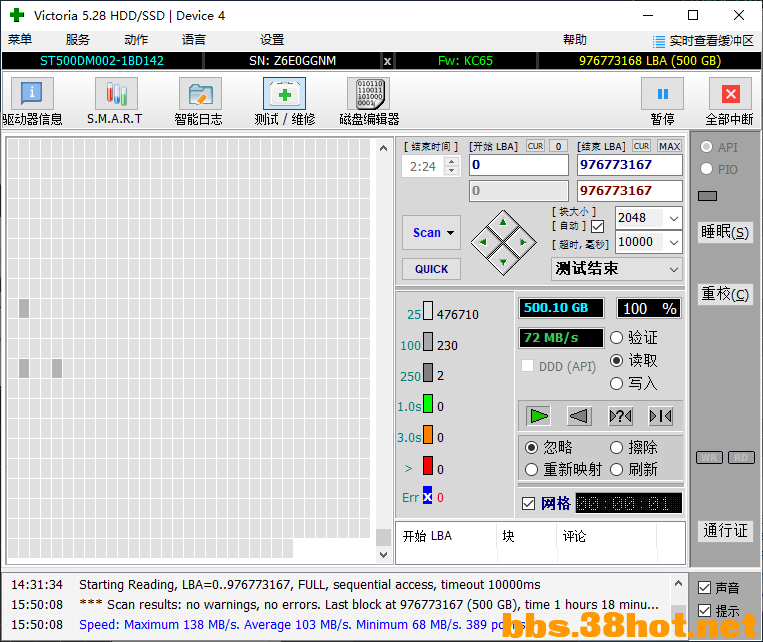Click the up arrow on diamond navigator
This screenshot has height=642, width=763.
point(503,222)
